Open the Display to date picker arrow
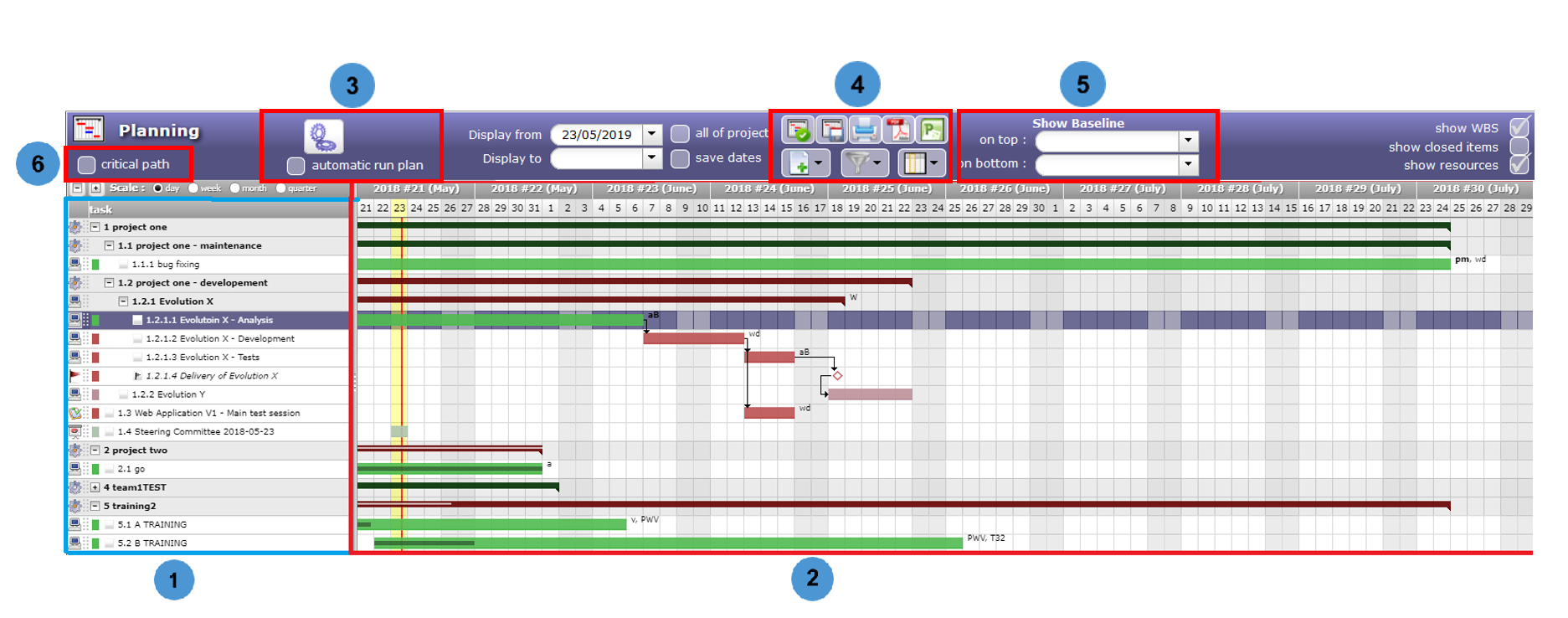 pyautogui.click(x=652, y=157)
